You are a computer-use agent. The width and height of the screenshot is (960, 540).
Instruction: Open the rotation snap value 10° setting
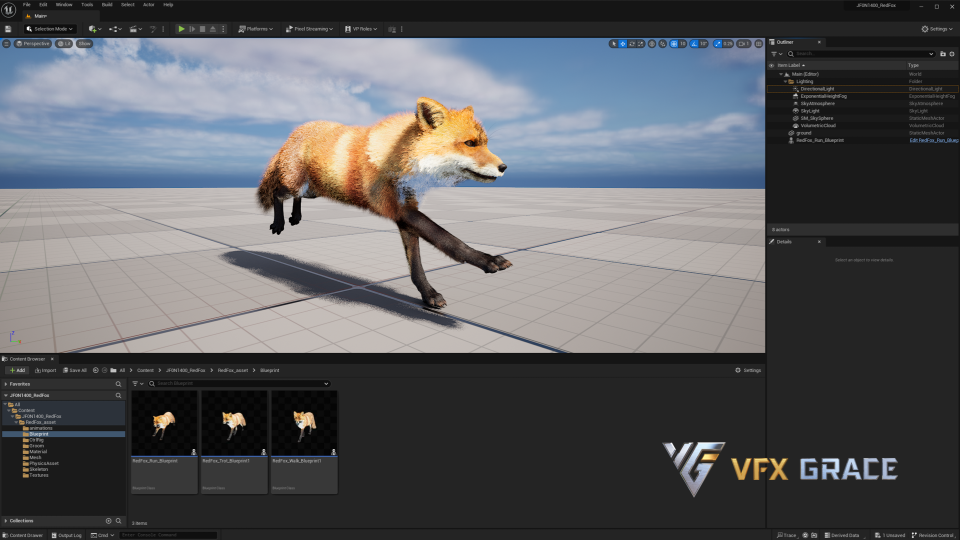(x=703, y=43)
